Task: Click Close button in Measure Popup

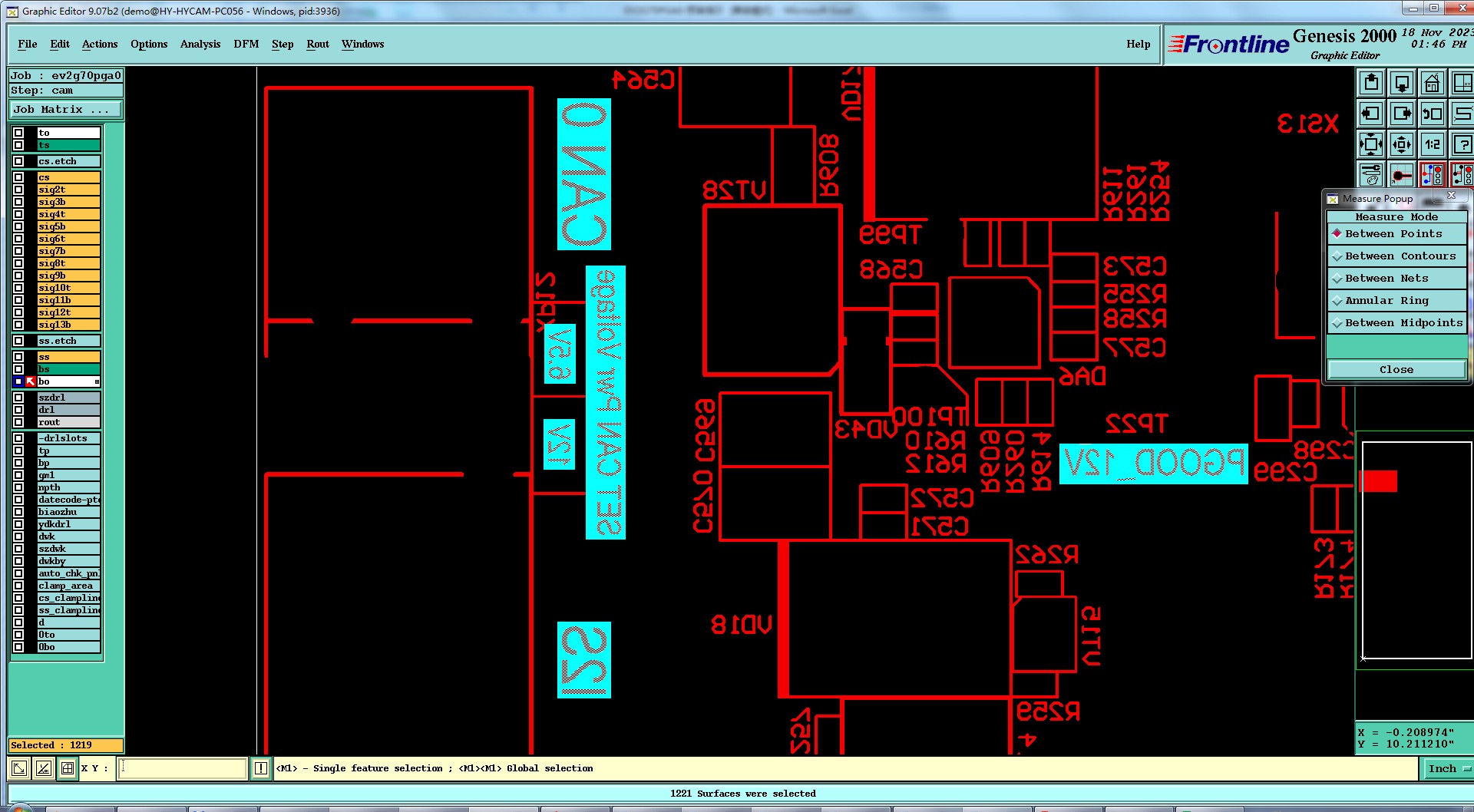Action: 1396,370
